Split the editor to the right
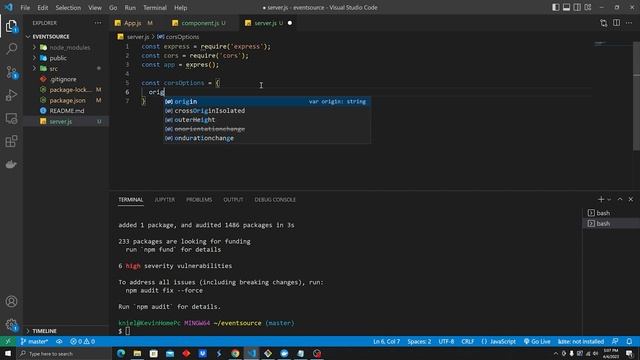This screenshot has height=360, width=640. click(x=616, y=23)
